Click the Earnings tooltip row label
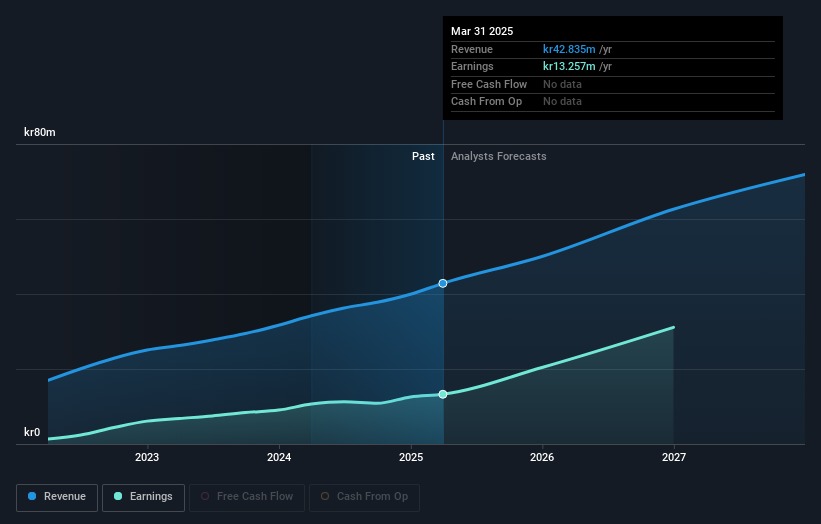Image resolution: width=821 pixels, height=524 pixels. [x=472, y=66]
